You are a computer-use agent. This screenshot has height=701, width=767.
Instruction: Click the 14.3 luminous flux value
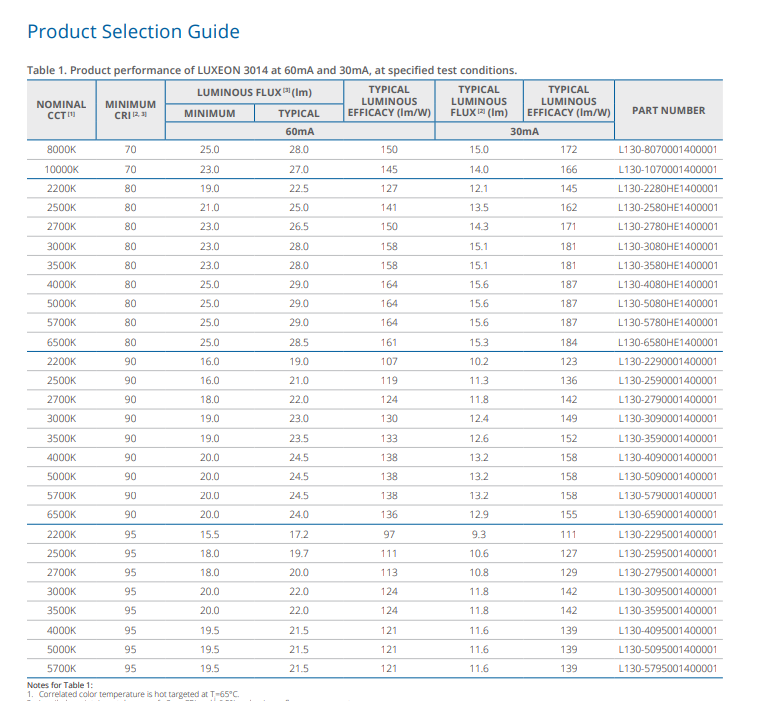[479, 227]
